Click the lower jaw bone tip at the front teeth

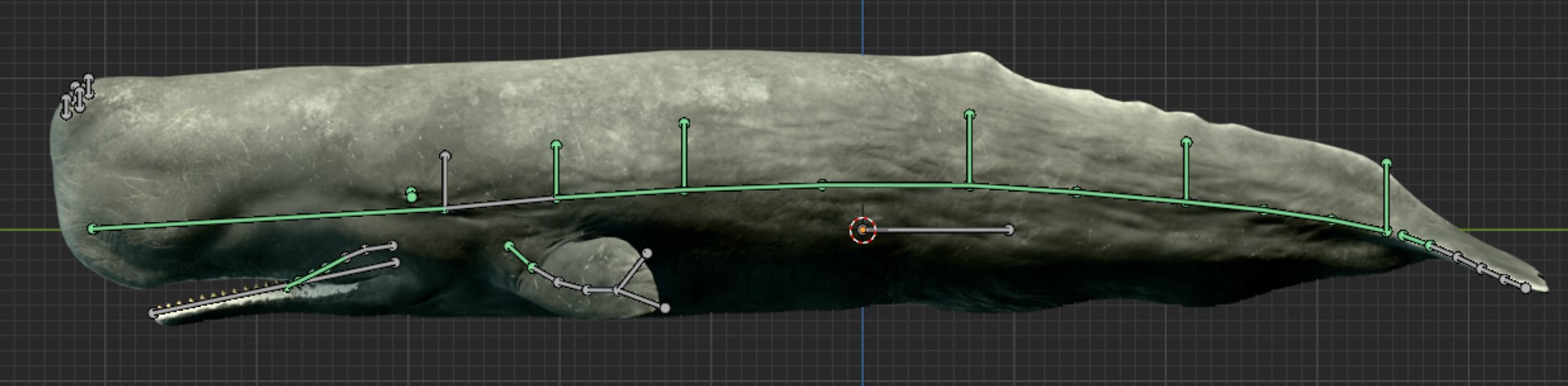[154, 313]
